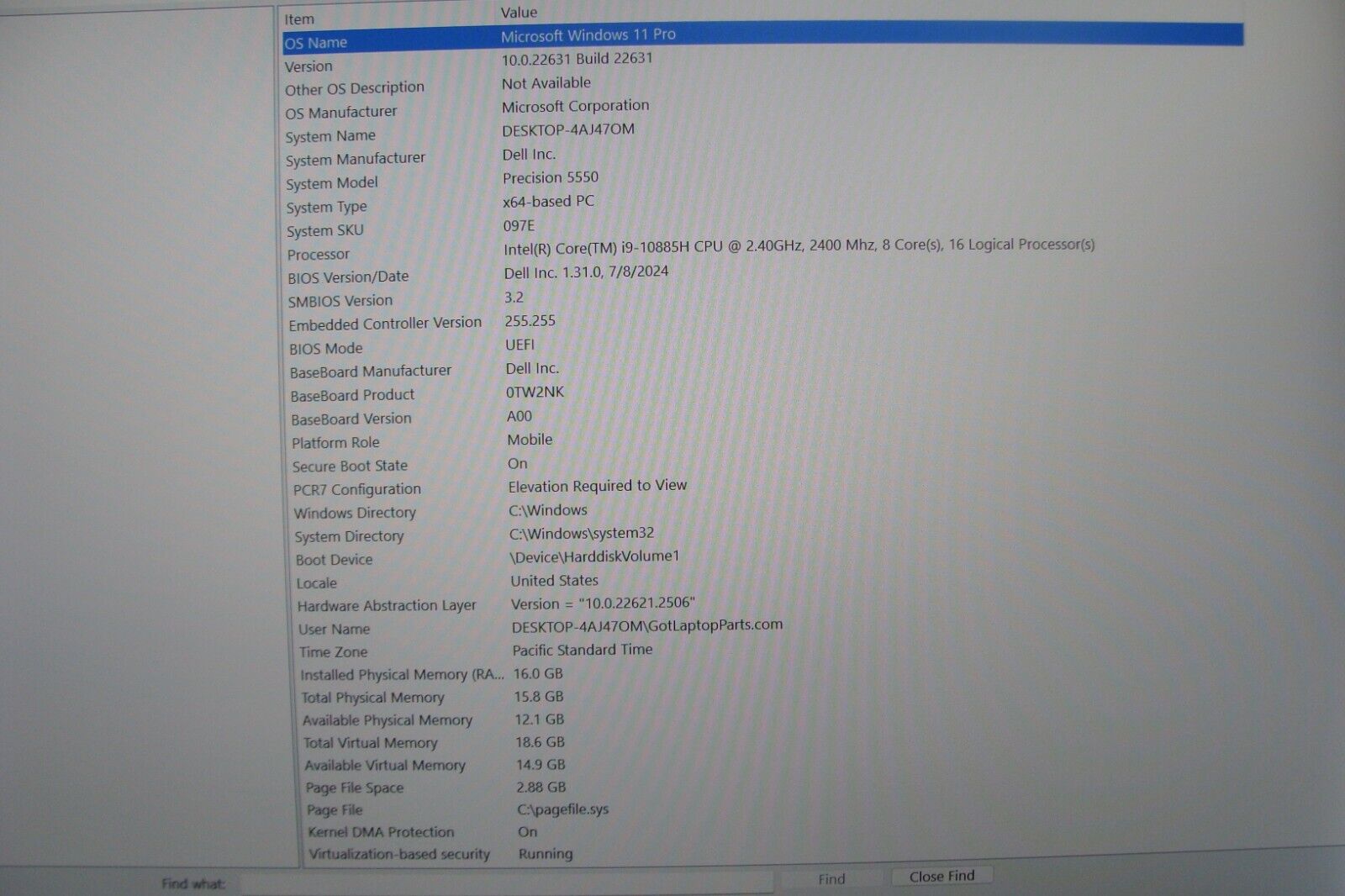The height and width of the screenshot is (896, 1345).
Task: Click the Value column header
Action: click(x=519, y=13)
